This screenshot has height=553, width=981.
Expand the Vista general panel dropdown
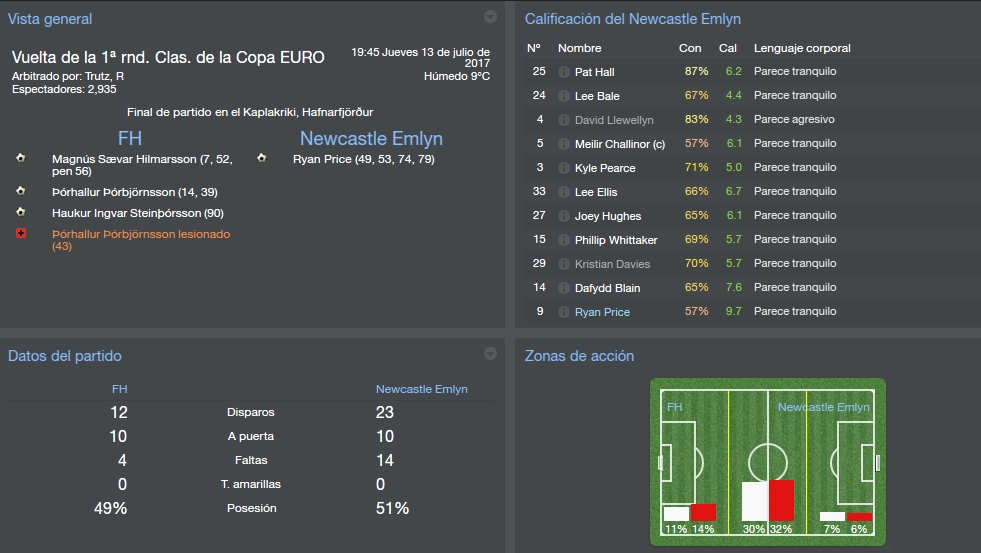tap(490, 17)
